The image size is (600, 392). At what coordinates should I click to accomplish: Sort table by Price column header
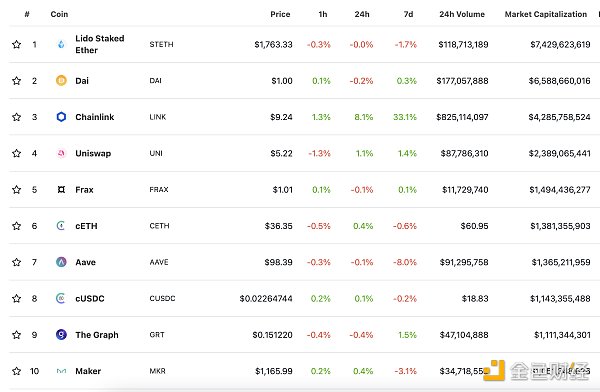tap(280, 14)
